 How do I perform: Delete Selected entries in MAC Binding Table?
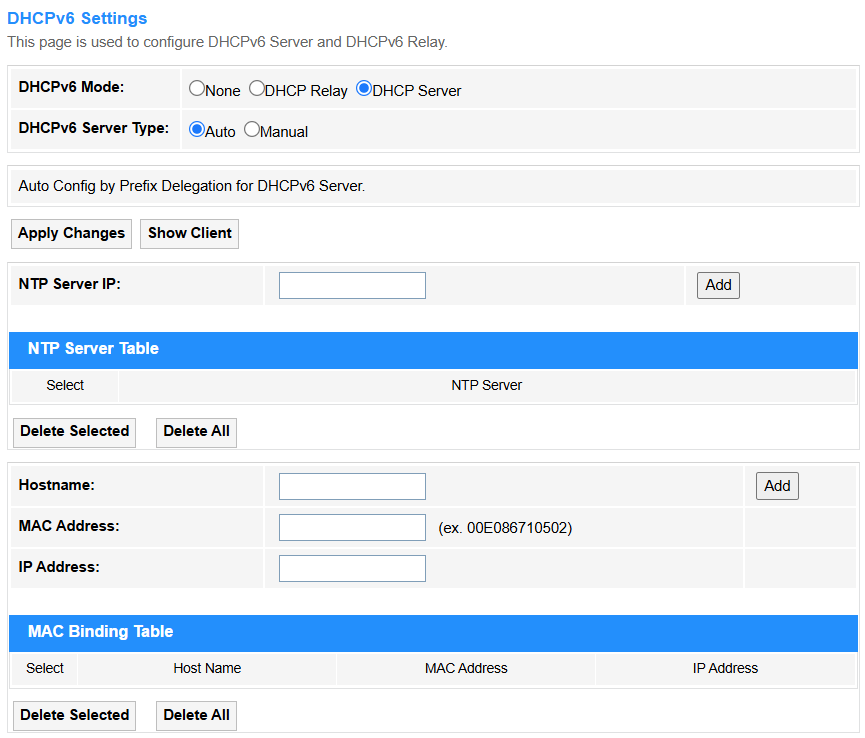[74, 715]
